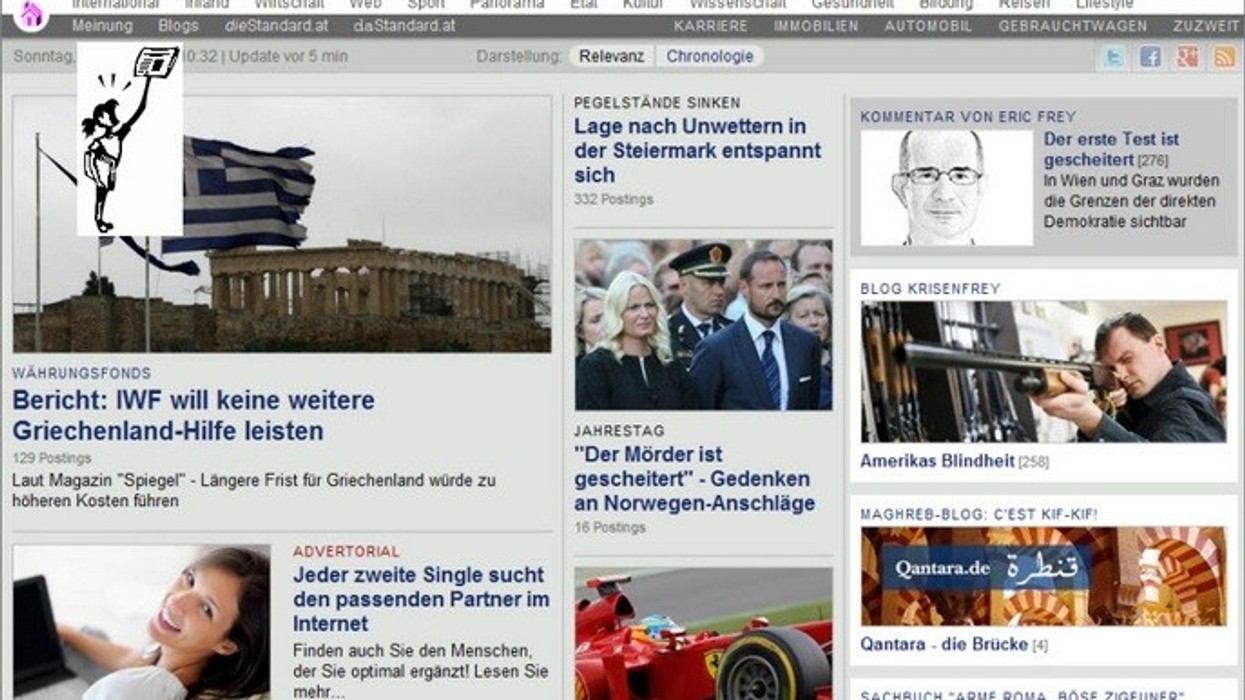
Task: Click the pink home icon
Action: (32, 13)
